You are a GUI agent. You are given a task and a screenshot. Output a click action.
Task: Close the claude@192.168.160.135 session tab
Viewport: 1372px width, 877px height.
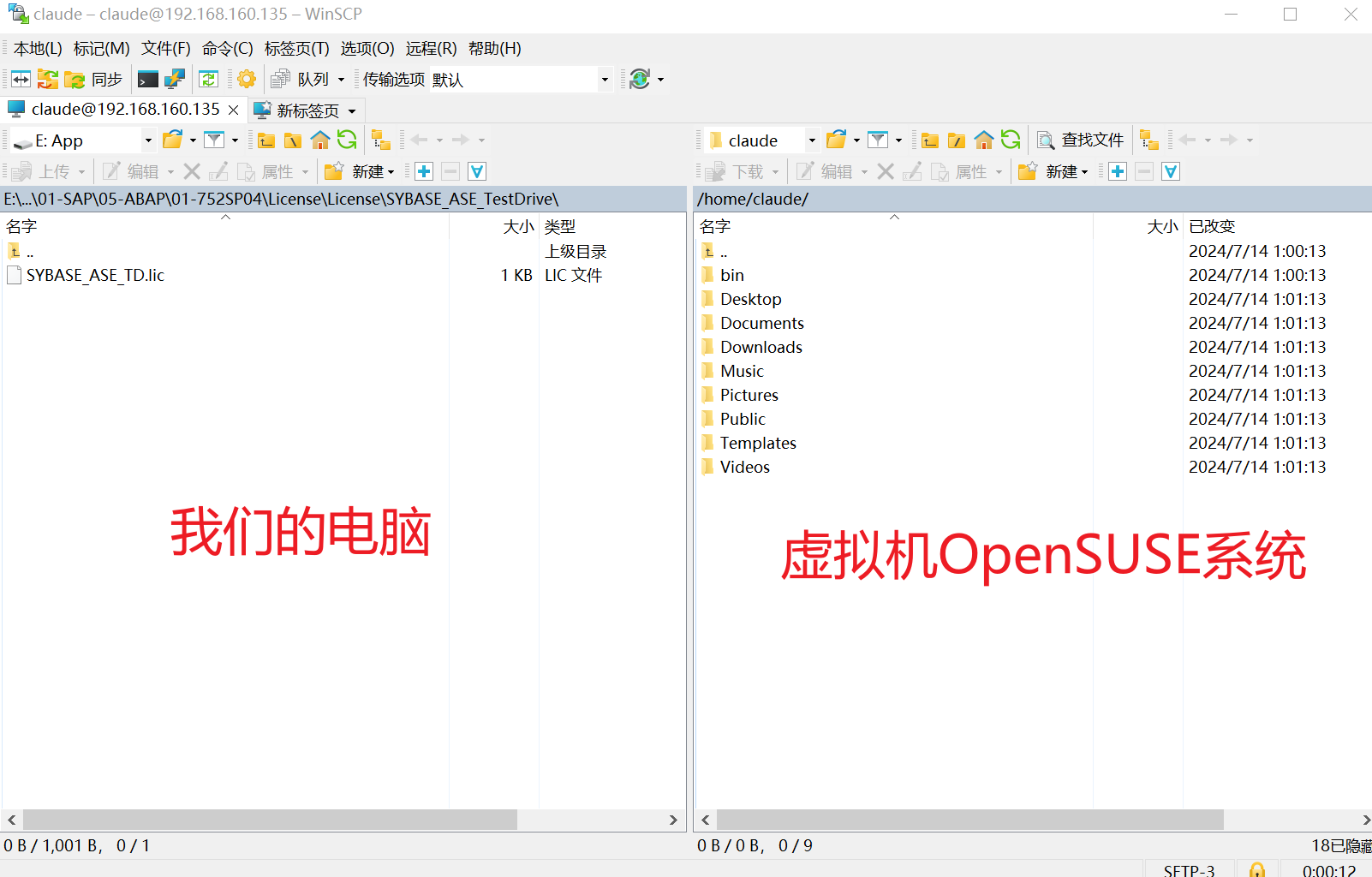click(233, 110)
